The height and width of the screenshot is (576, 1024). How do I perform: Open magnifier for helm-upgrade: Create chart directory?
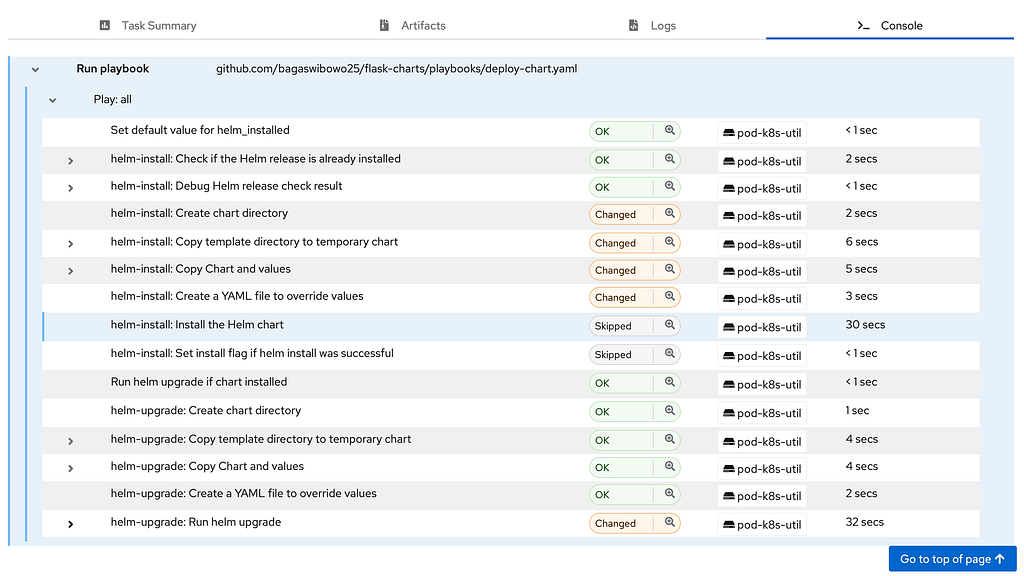coord(669,411)
